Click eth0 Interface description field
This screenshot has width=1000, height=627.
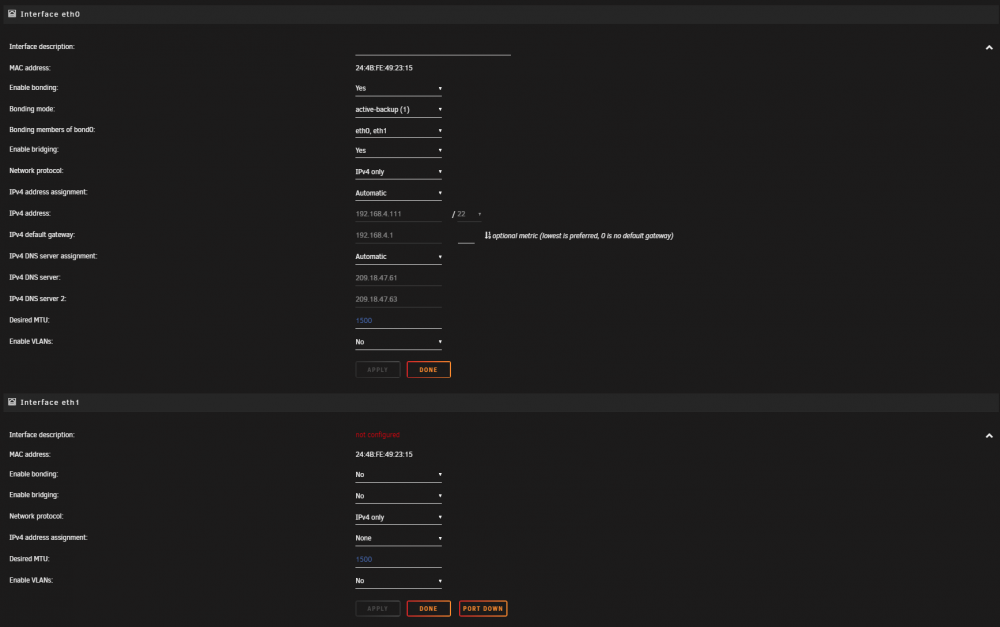tap(433, 48)
